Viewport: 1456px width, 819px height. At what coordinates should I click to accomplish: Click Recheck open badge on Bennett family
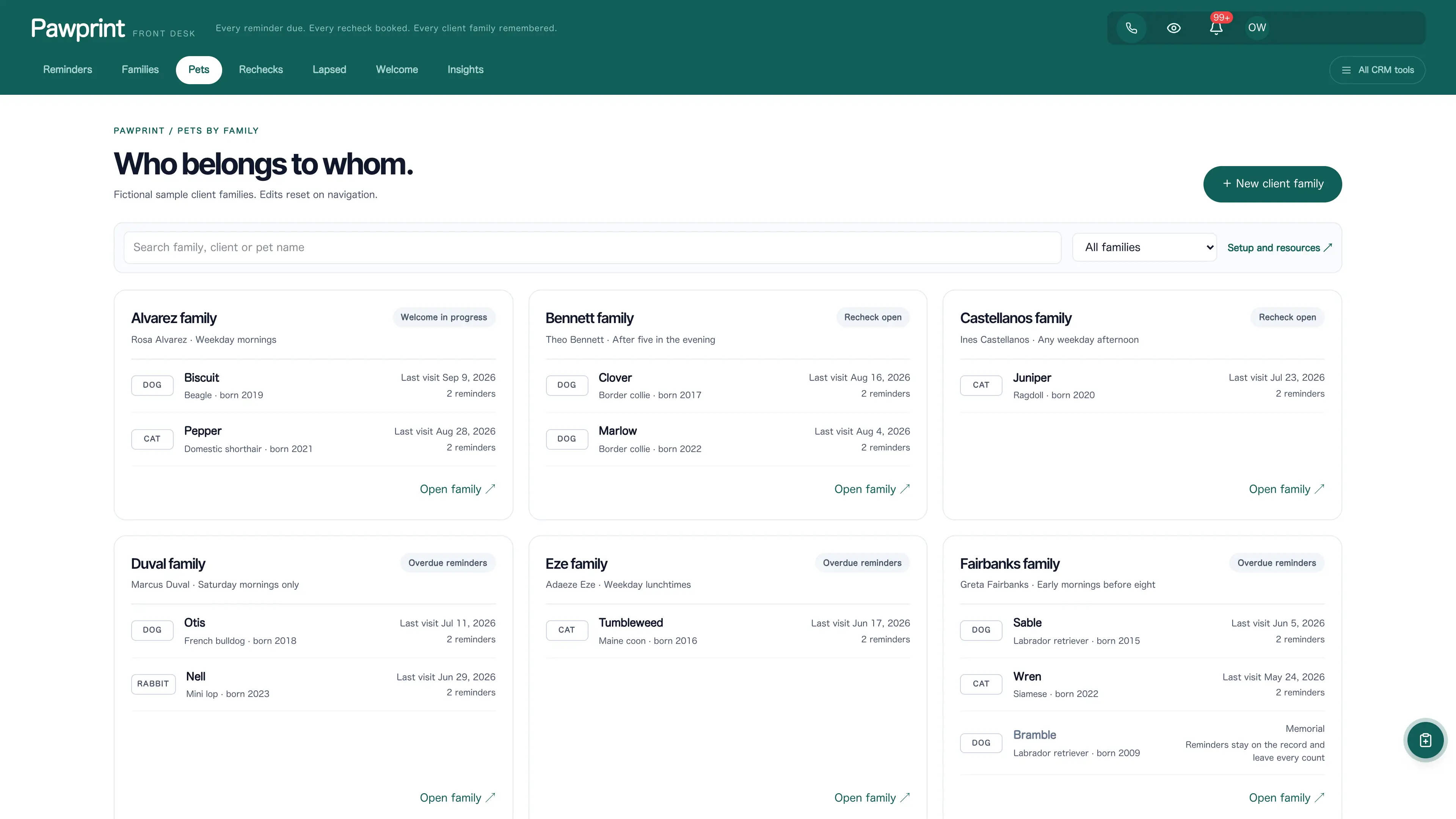tap(873, 317)
